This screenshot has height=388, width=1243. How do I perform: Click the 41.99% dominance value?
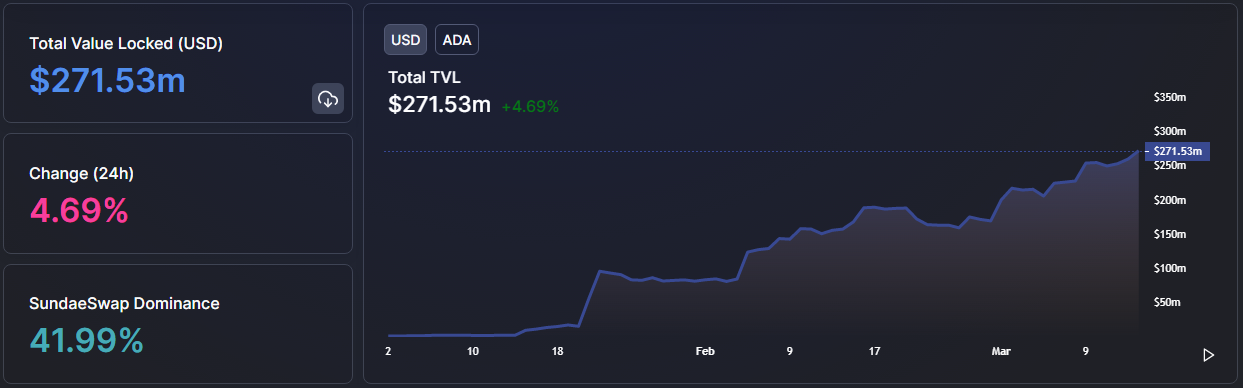point(87,340)
